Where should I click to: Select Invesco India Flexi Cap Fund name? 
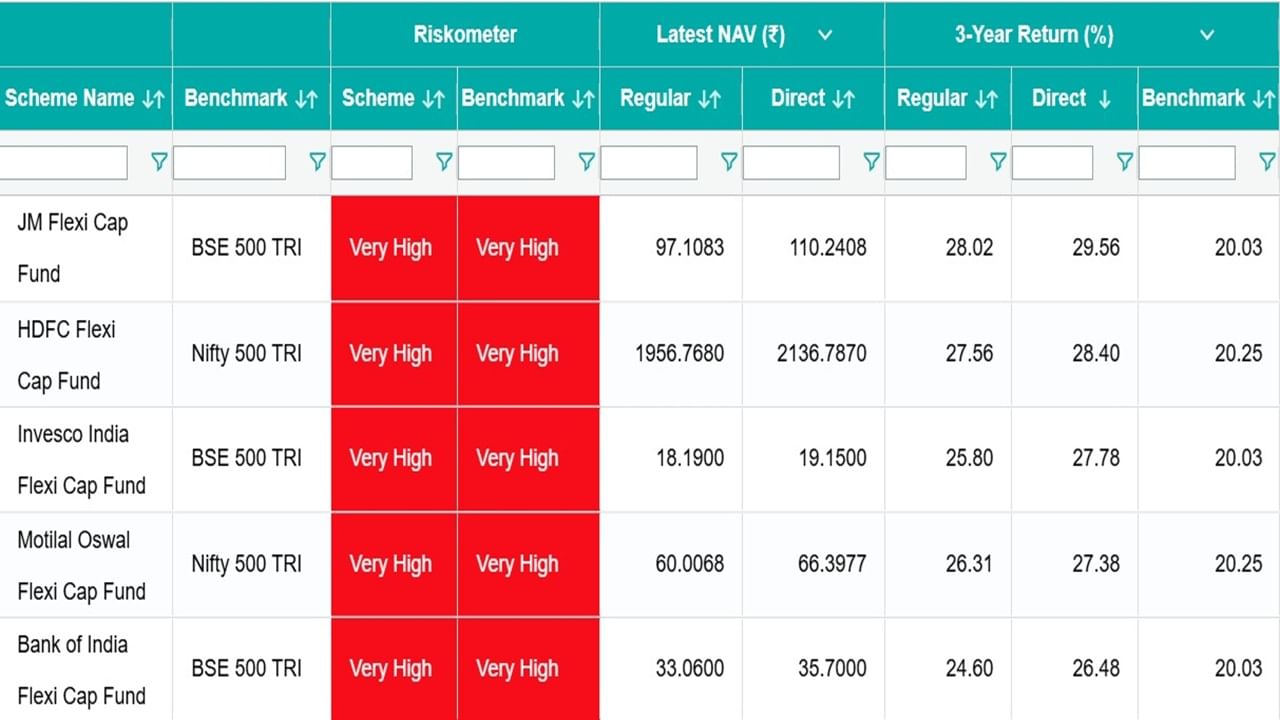[81, 459]
